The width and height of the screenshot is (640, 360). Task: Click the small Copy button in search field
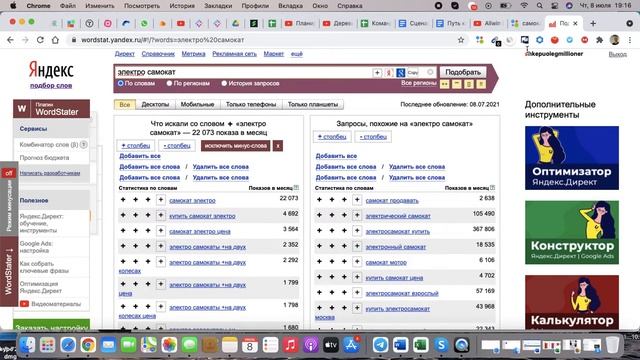(413, 72)
